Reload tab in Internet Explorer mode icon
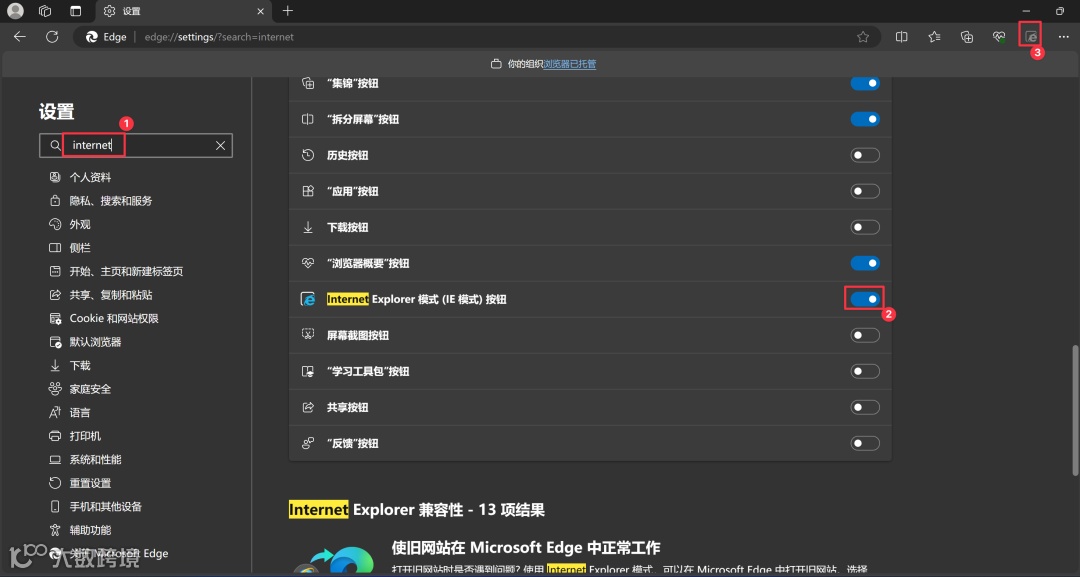The height and width of the screenshot is (577, 1080). [1030, 37]
